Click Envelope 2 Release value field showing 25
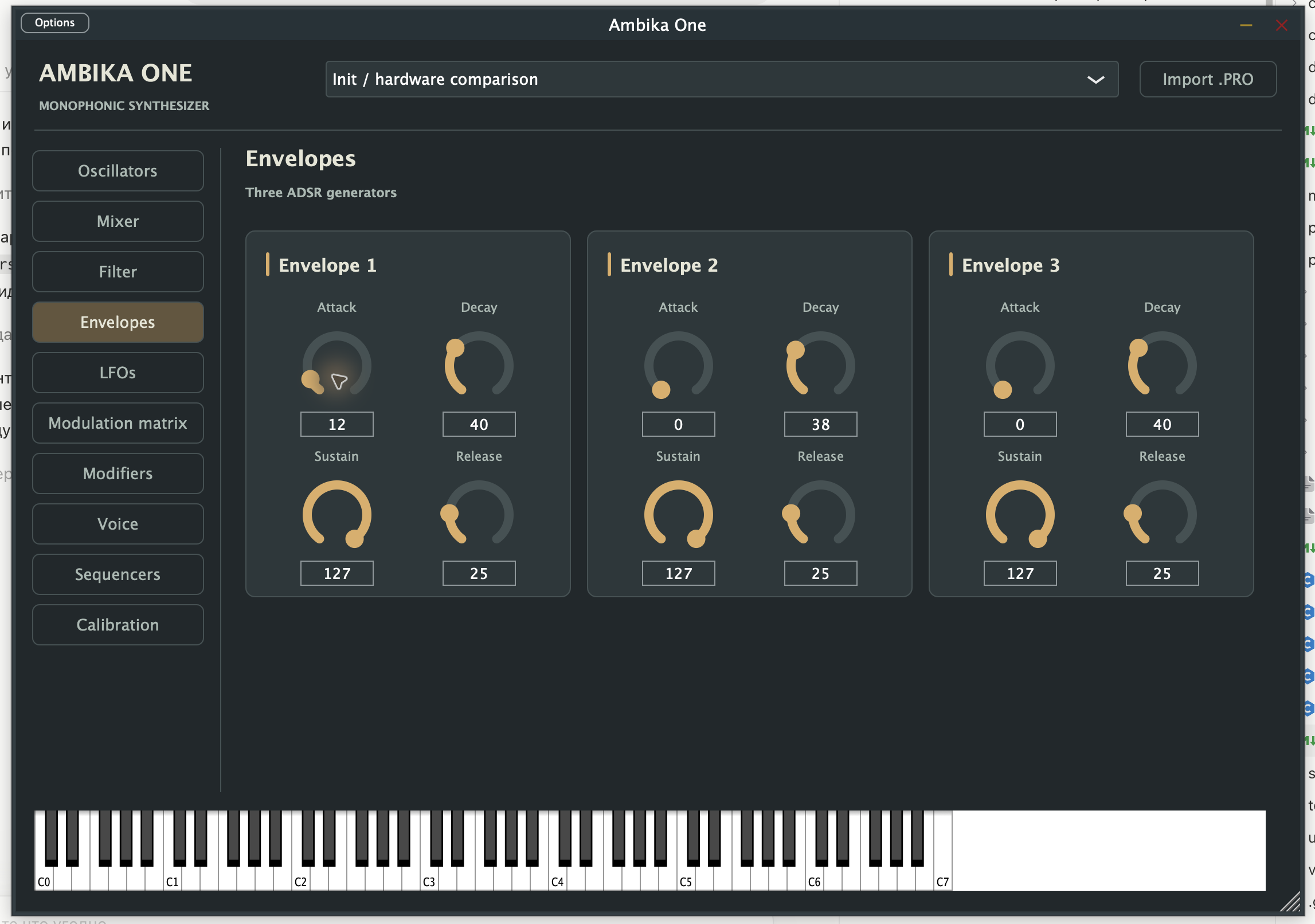The height and width of the screenshot is (924, 1315). click(x=821, y=573)
